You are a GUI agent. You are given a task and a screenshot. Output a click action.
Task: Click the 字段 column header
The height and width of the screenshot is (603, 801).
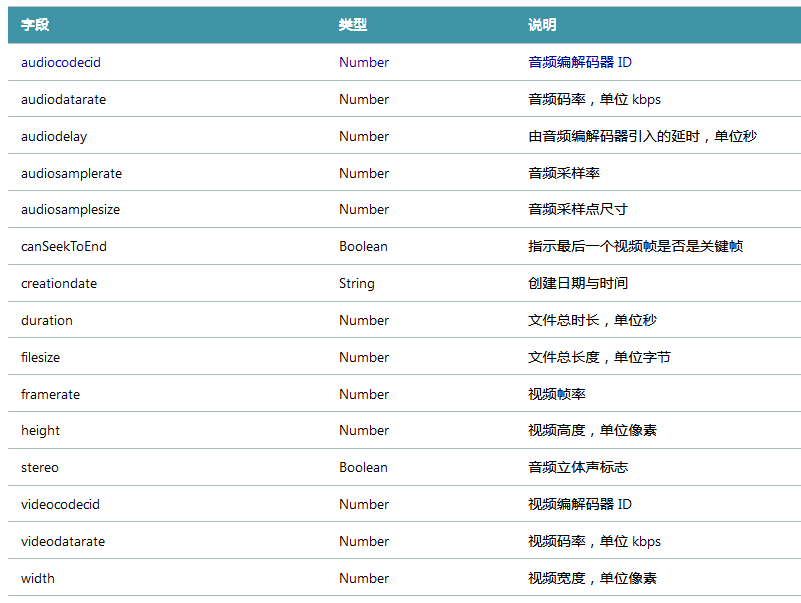(35, 25)
